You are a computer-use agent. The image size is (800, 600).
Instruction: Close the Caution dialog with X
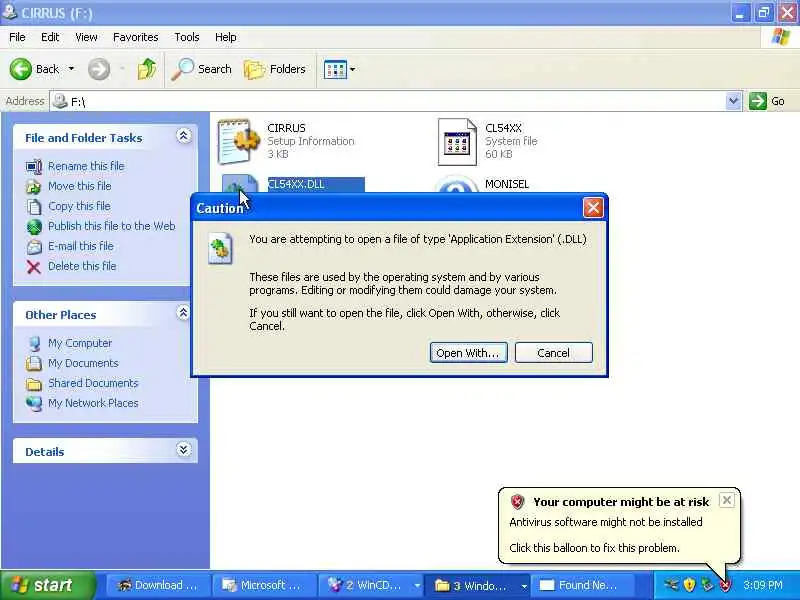[593, 208]
